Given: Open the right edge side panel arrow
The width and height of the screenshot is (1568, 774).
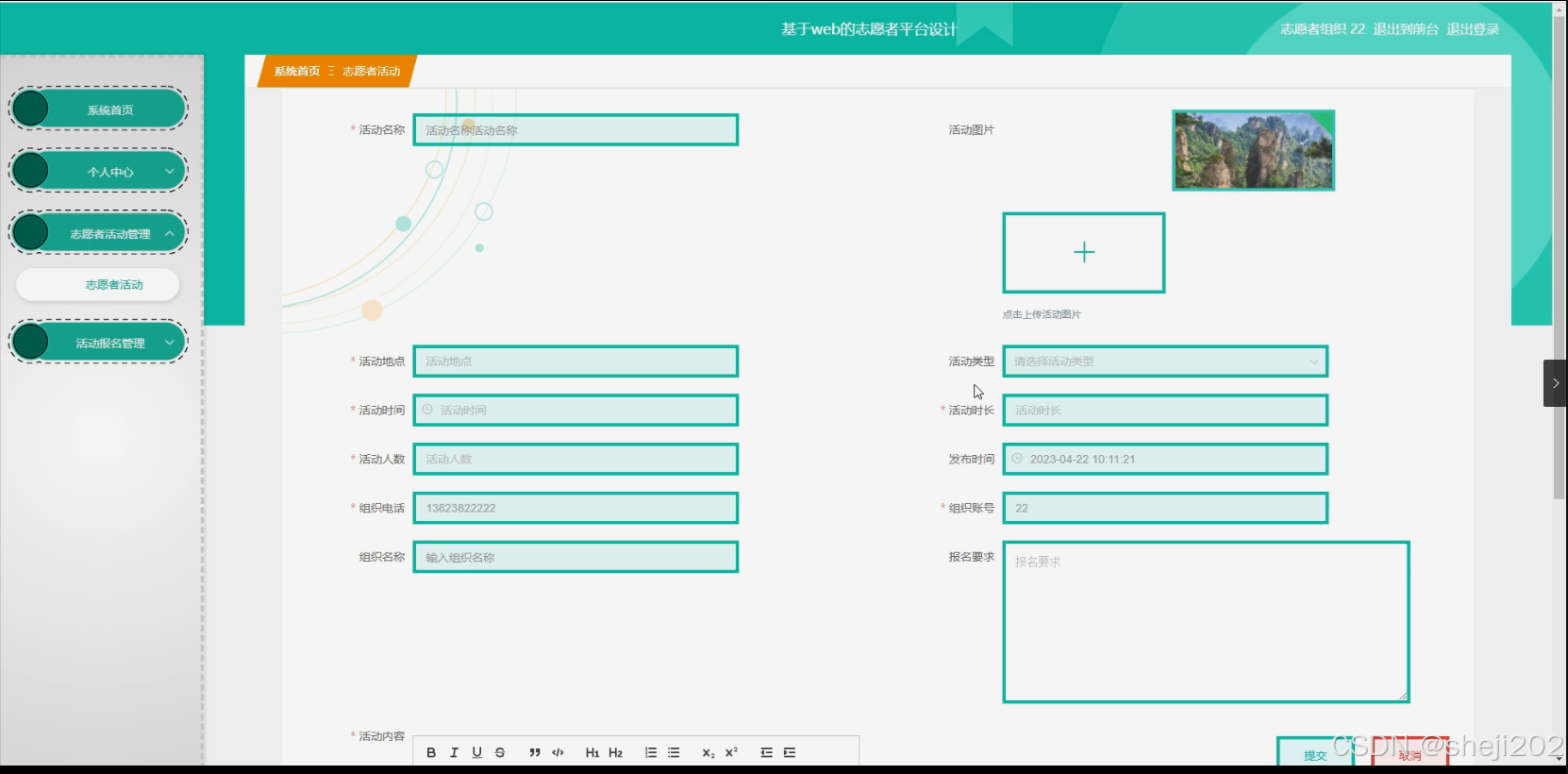Looking at the screenshot, I should point(1555,383).
